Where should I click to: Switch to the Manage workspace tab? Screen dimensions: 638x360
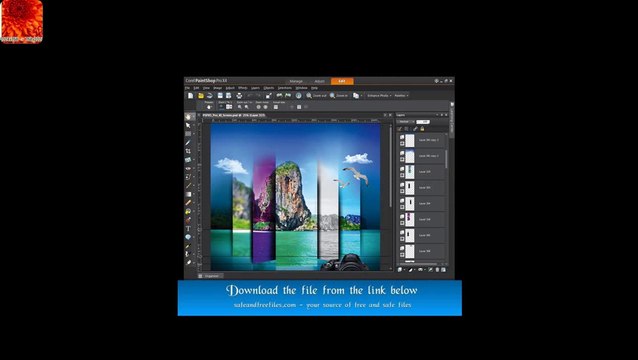tap(296, 81)
